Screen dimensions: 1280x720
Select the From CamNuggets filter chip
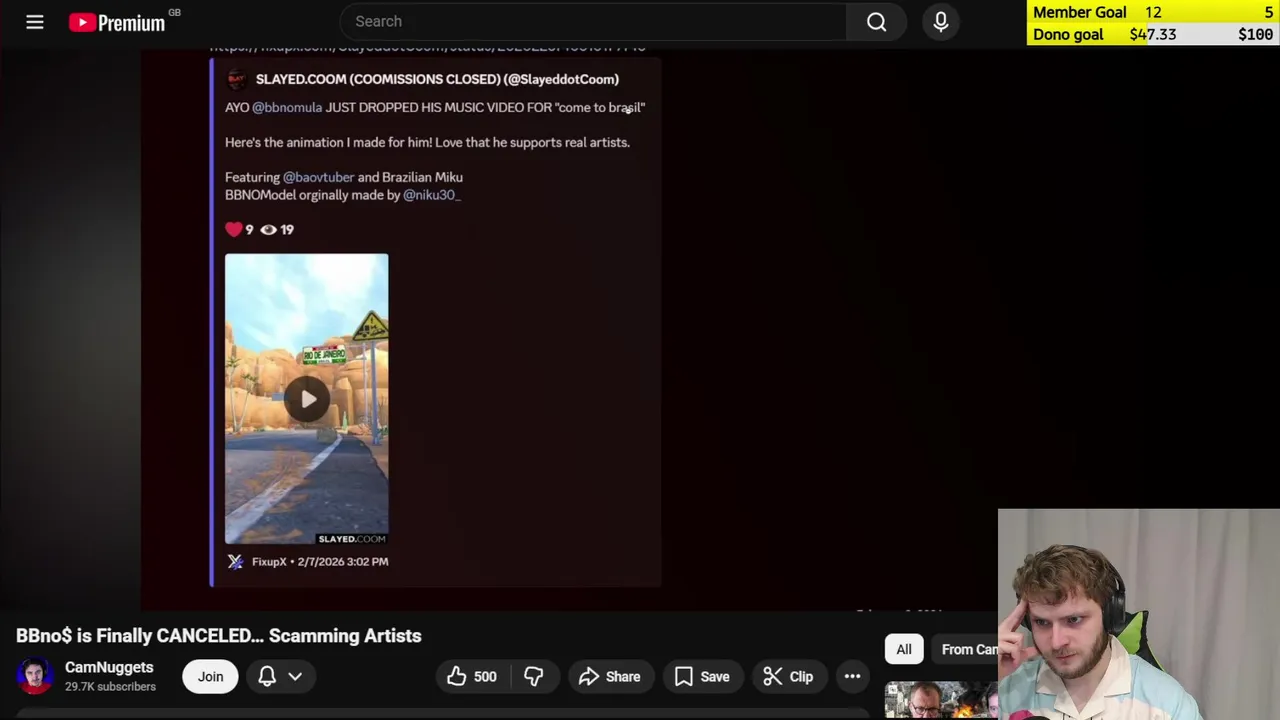pyautogui.click(x=966, y=649)
